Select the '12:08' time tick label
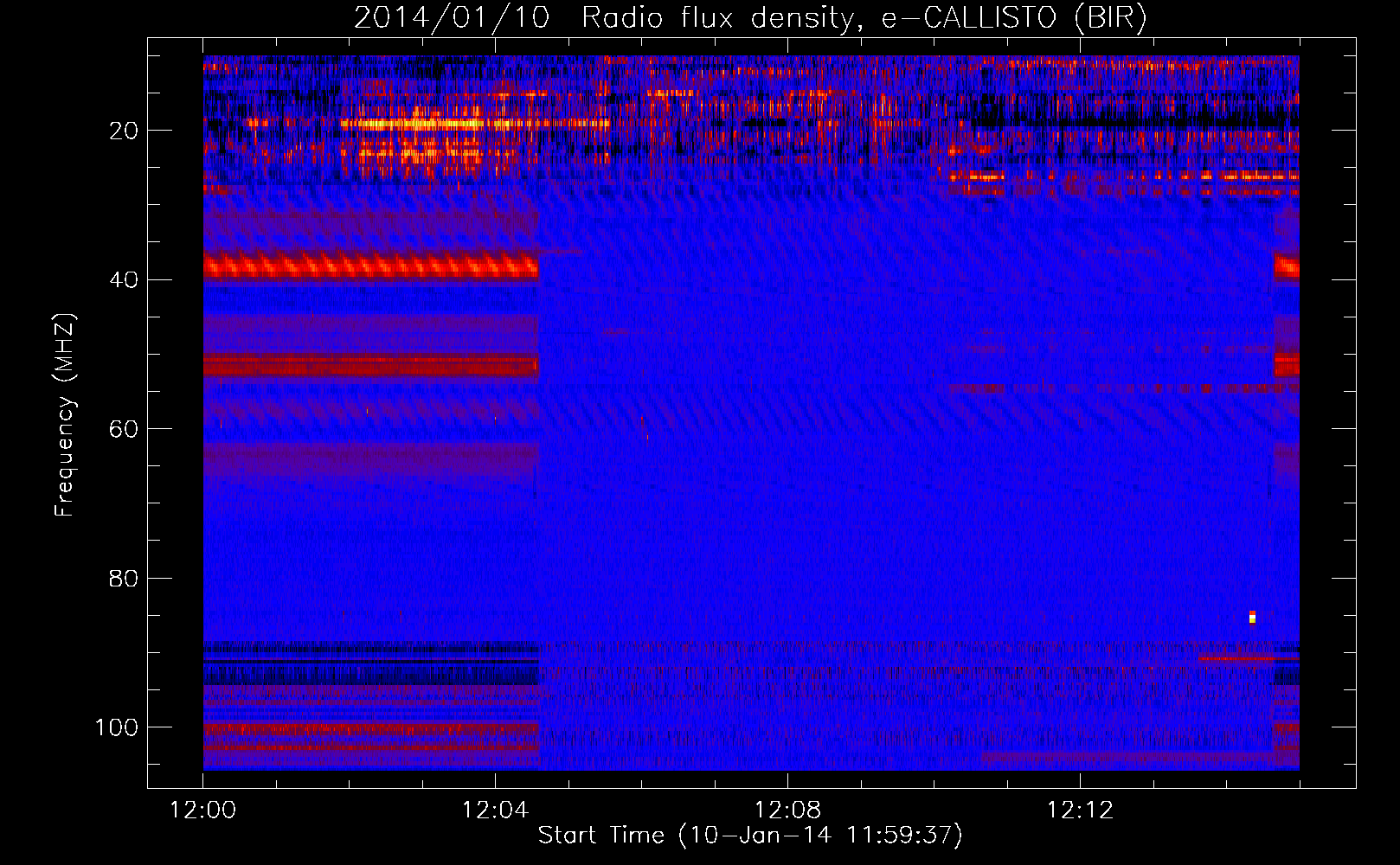This screenshot has height=865, width=1400. tap(787, 811)
